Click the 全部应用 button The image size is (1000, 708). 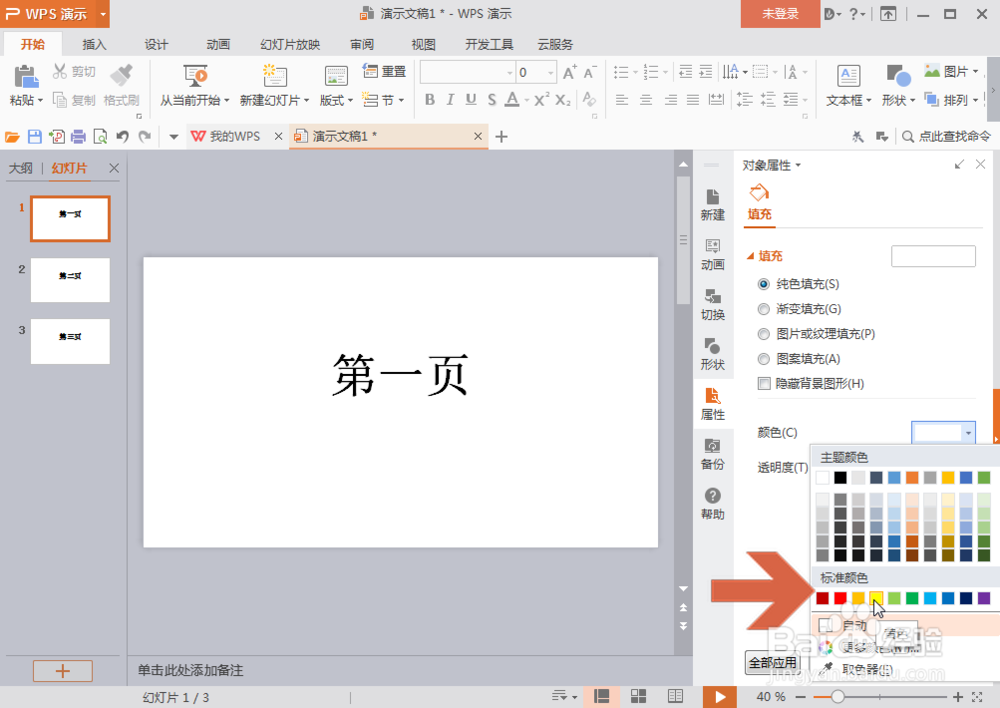click(772, 663)
